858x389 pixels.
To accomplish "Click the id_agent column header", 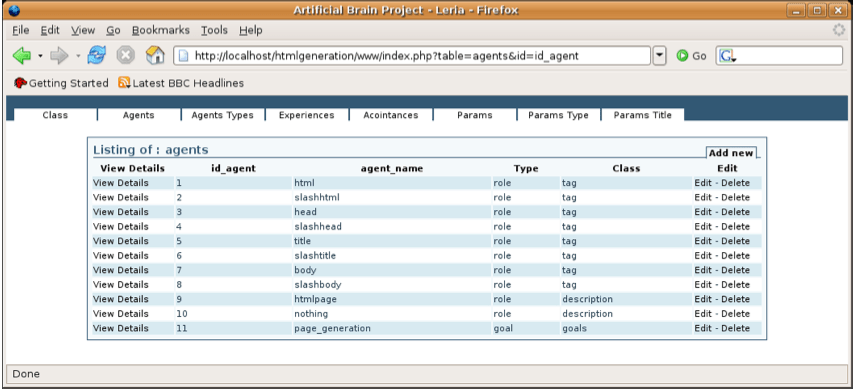I will tap(233, 169).
